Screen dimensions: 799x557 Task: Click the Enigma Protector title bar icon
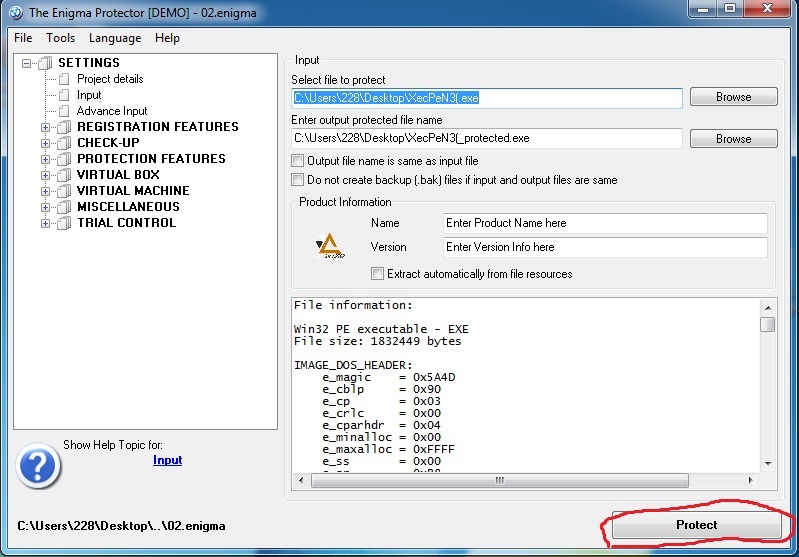[15, 12]
